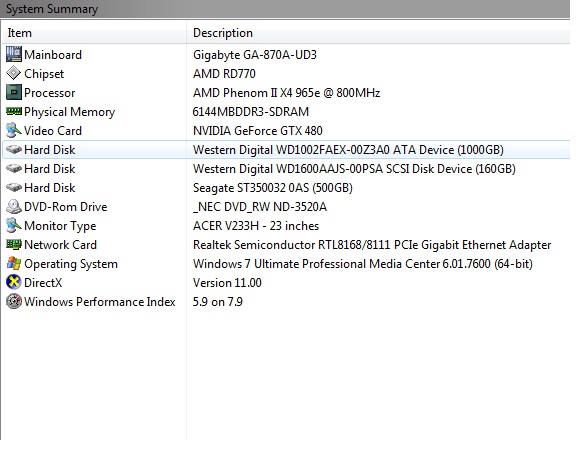Click the Realtek Semiconductor RTL8168/8111 description
Image resolution: width=588 pixels, height=461 pixels.
pos(372,245)
